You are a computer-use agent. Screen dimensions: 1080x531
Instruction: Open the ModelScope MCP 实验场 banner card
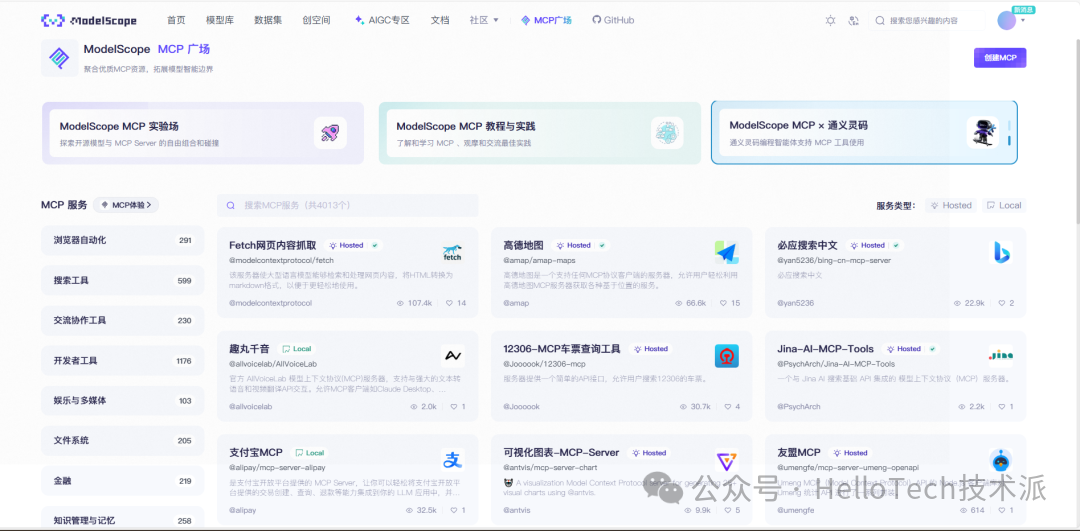203,133
